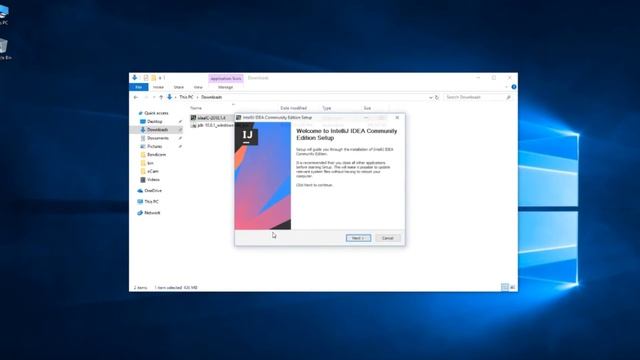Select This PC in the navigation pane

[151, 202]
